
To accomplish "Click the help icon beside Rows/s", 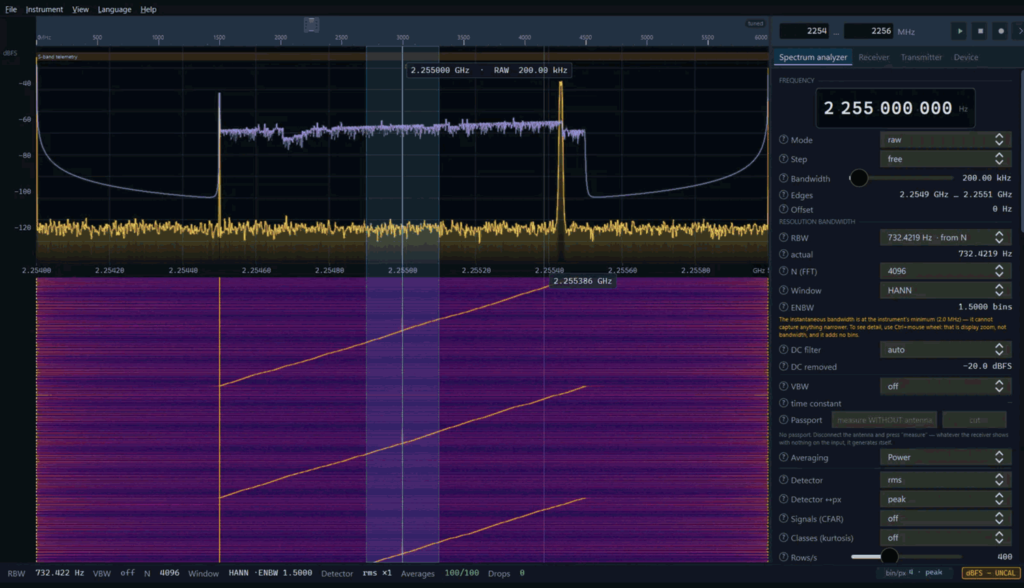I will point(783,557).
